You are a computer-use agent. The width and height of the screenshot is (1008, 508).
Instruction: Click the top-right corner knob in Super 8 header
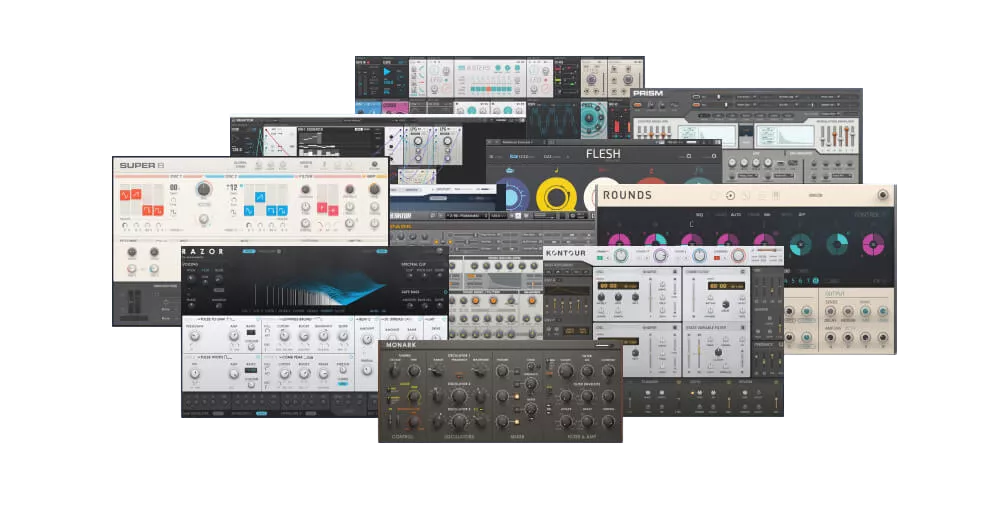375,164
